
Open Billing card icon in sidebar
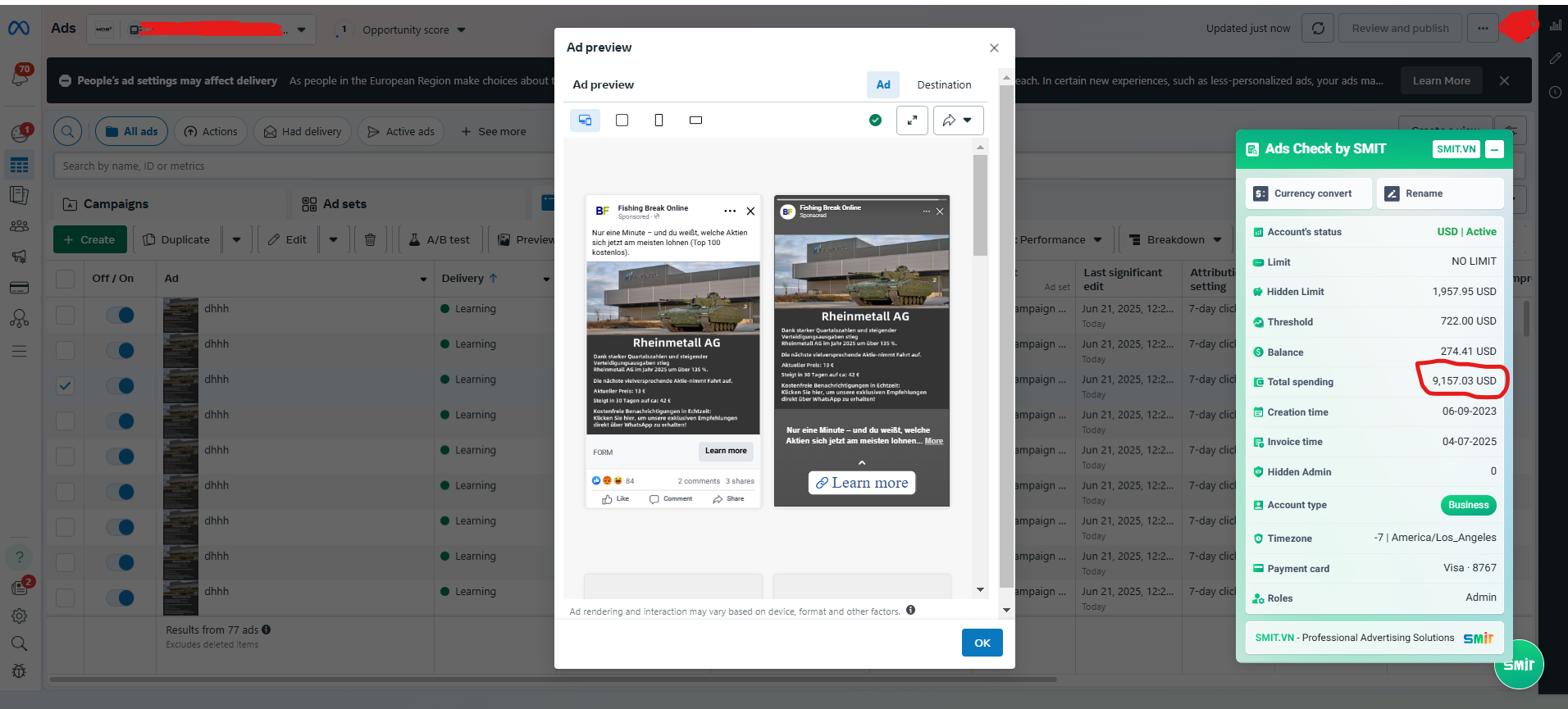click(19, 288)
